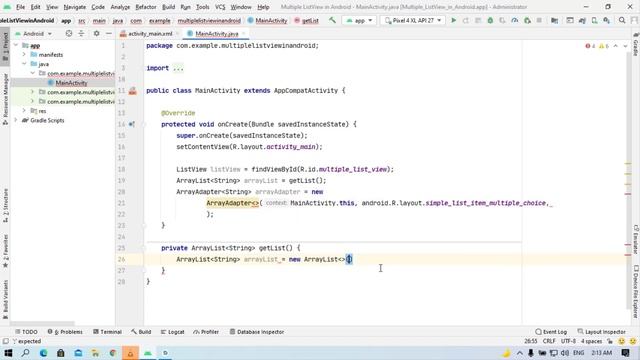Click 4 spaces indent setting in status bar
Image resolution: width=640 pixels, height=360 pixels.
pyautogui.click(x=591, y=341)
